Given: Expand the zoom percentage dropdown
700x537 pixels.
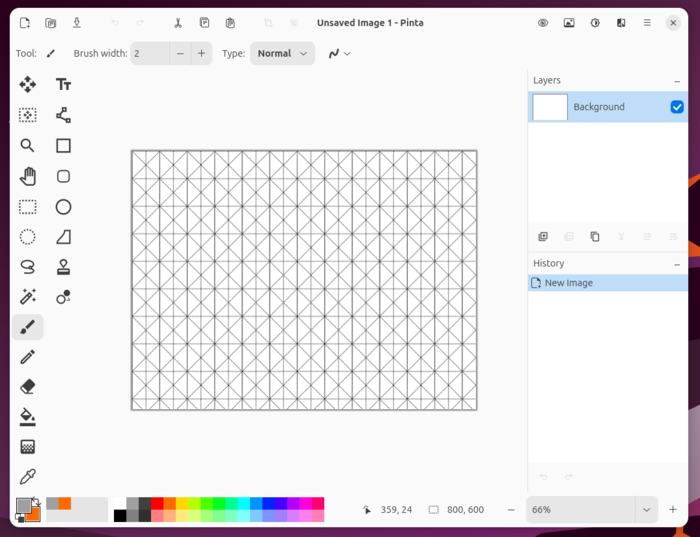Looking at the screenshot, I should (x=646, y=510).
